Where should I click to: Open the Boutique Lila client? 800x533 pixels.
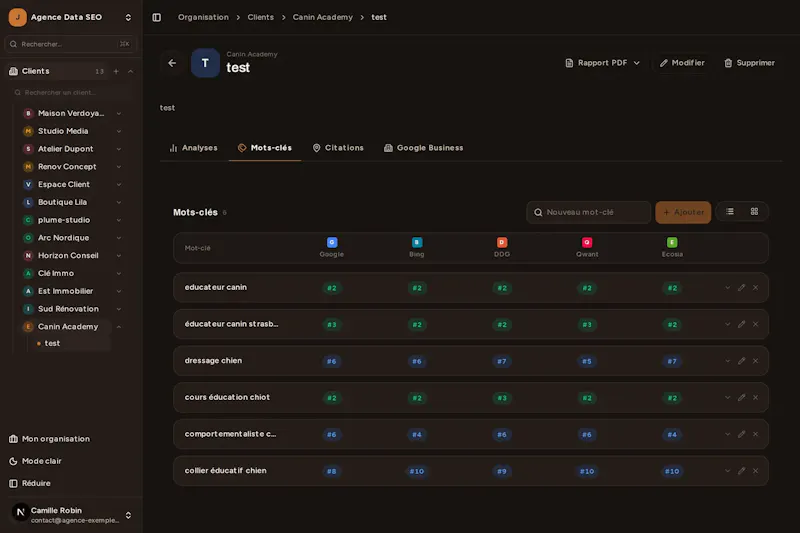click(62, 202)
